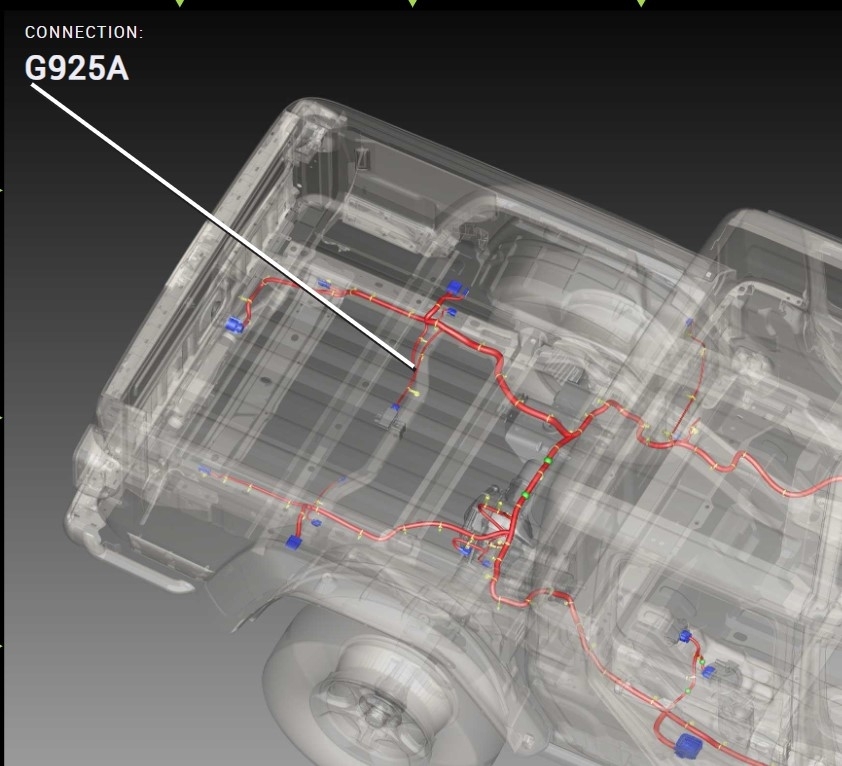Viewport: 842px width, 766px height.
Task: Select the G925A connection label
Action: pyautogui.click(x=77, y=69)
